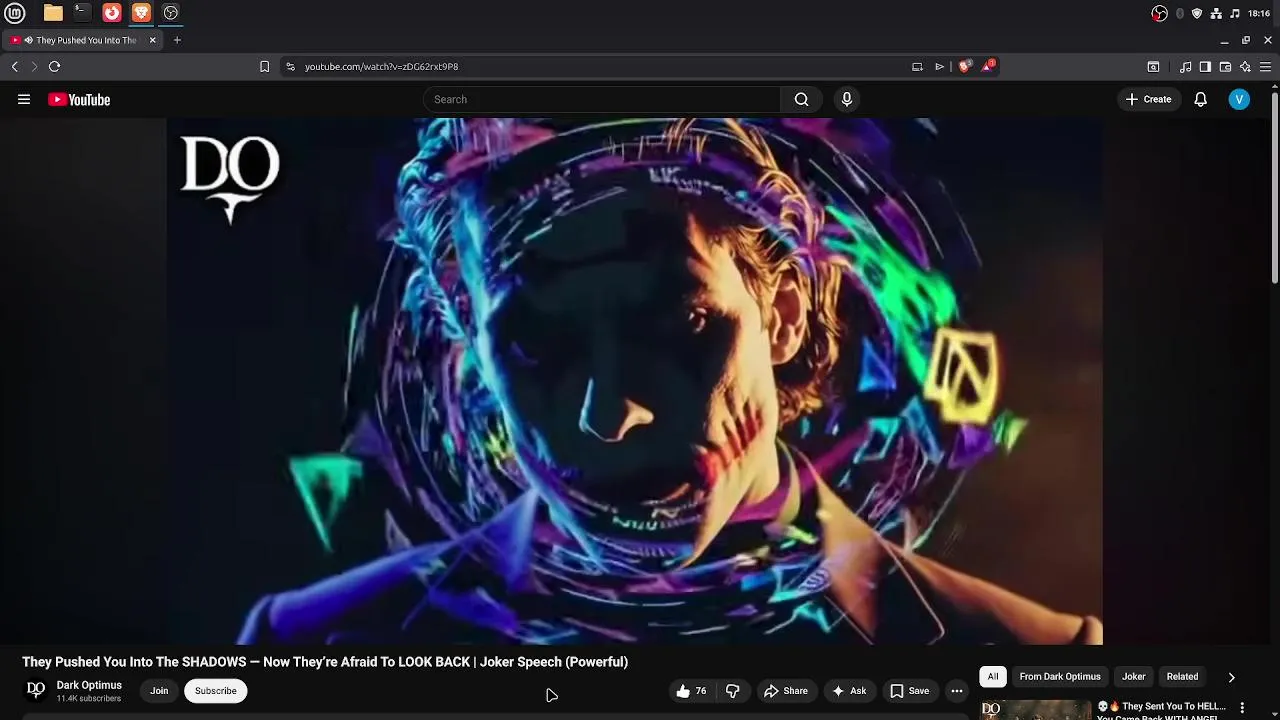Reload the current page
The image size is (1280, 720).
[54, 66]
